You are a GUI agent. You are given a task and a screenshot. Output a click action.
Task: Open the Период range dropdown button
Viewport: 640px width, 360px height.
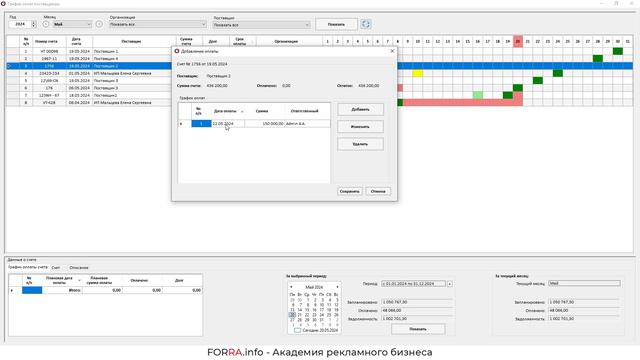pos(450,284)
